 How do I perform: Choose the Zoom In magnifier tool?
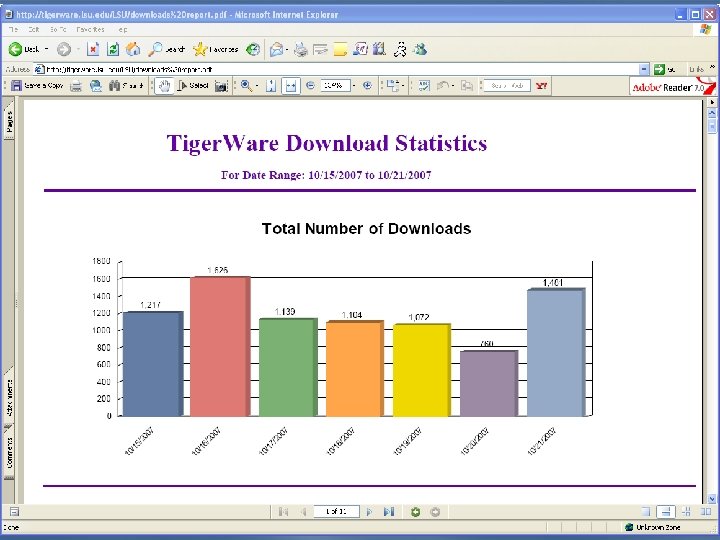pos(246,86)
